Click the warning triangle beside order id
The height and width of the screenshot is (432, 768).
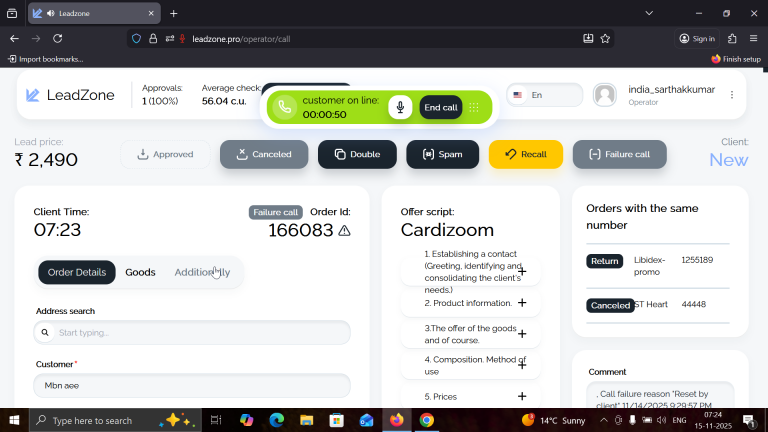(344, 230)
